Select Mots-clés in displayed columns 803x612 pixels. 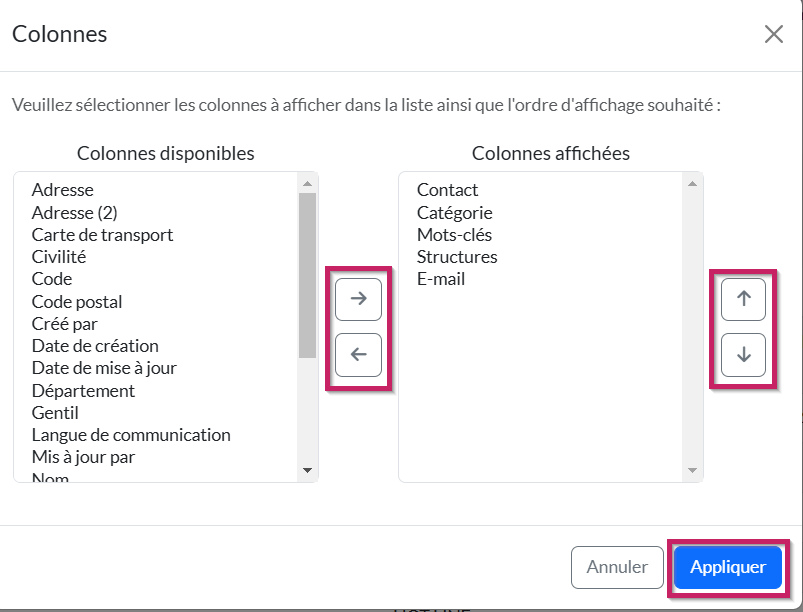[454, 235]
